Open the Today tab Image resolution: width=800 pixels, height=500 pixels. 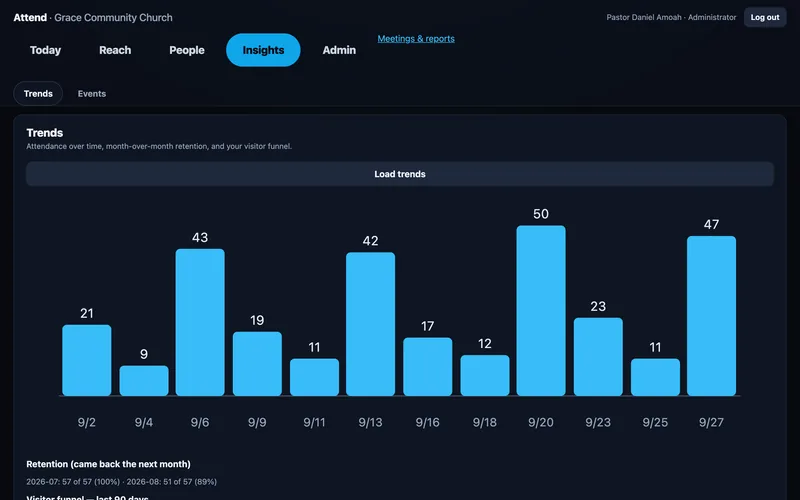click(45, 50)
